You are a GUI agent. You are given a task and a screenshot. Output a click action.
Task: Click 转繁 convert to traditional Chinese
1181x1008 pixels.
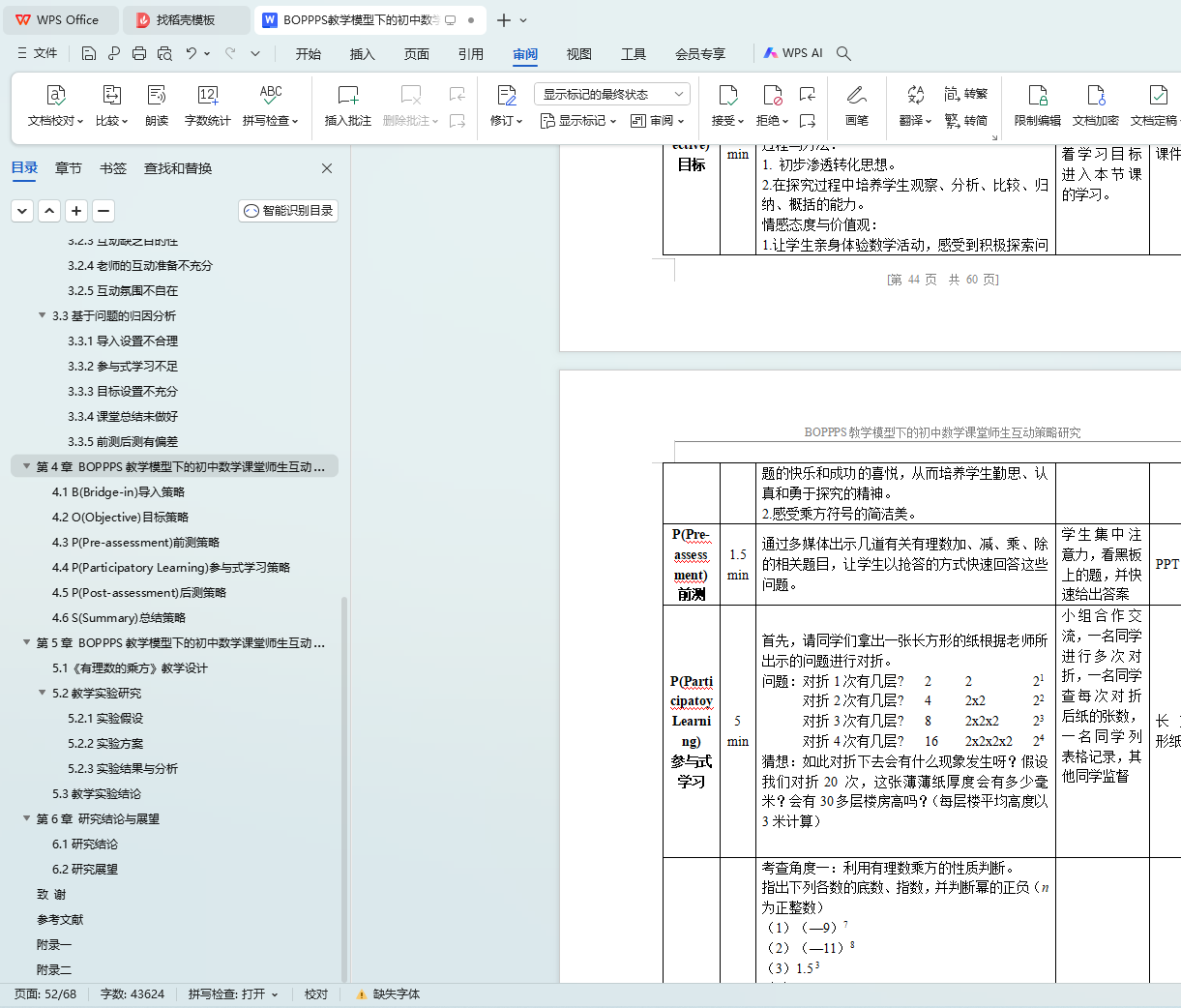(966, 94)
